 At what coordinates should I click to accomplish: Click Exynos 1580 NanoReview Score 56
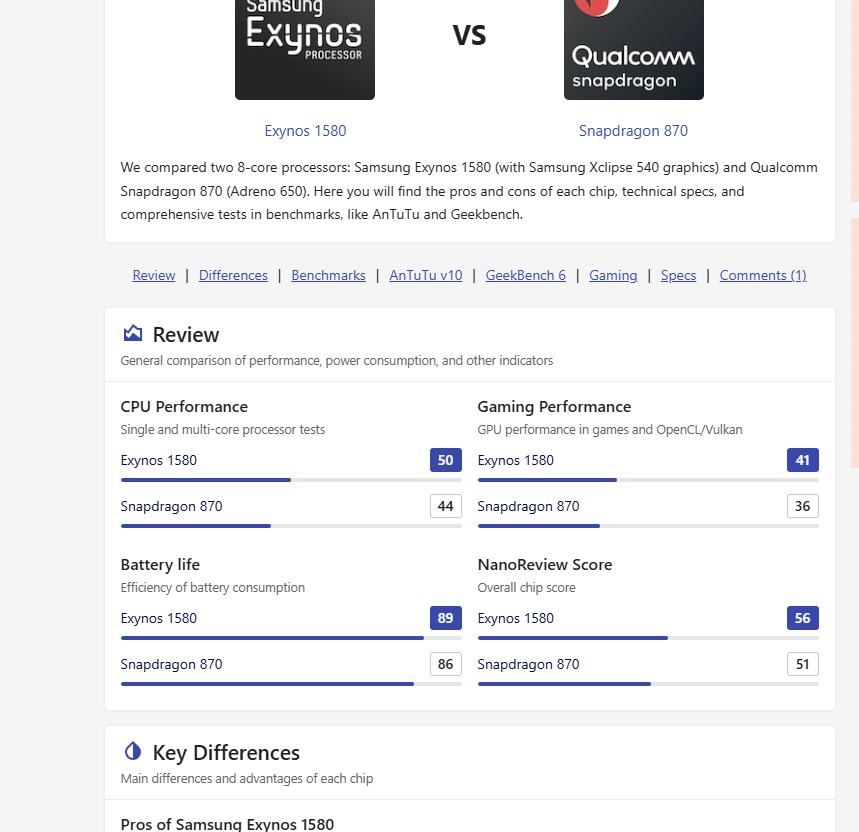click(x=803, y=618)
